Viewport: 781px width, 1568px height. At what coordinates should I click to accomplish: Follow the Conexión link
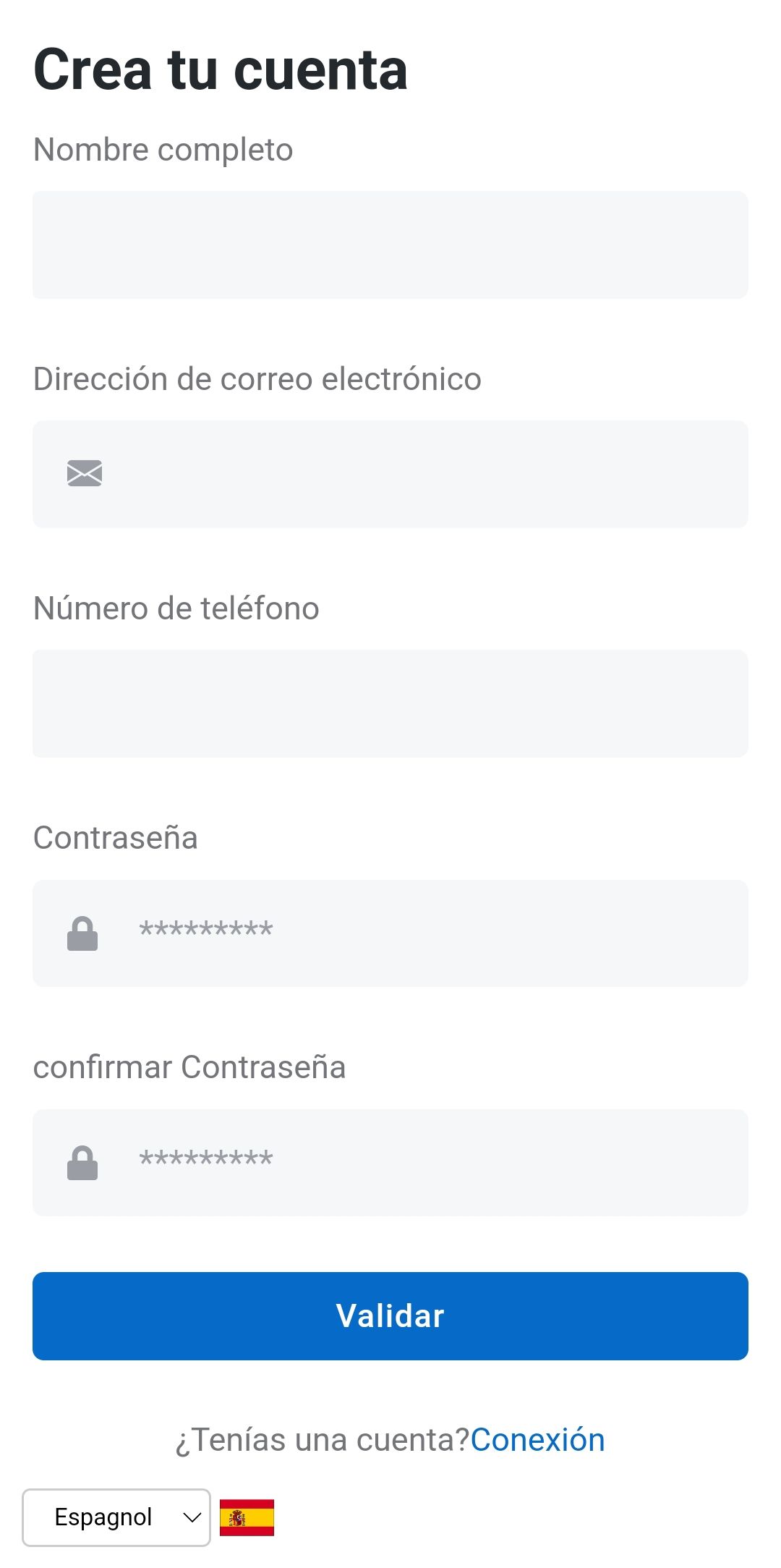coord(537,1440)
